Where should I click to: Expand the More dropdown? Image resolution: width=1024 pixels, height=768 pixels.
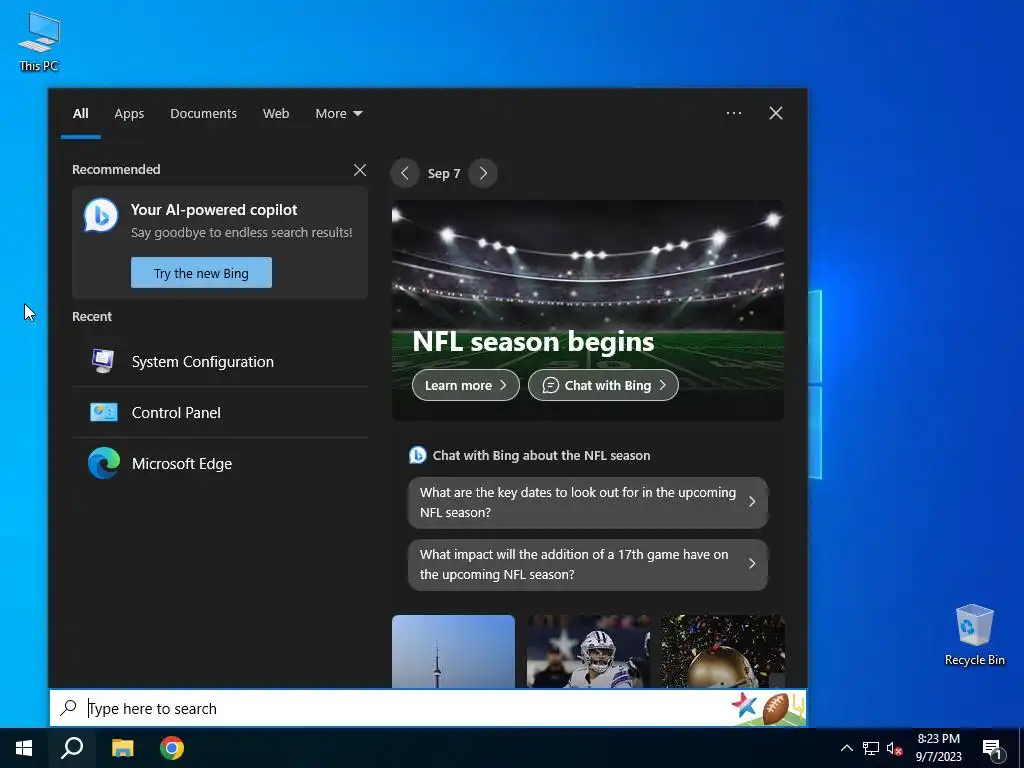point(338,114)
